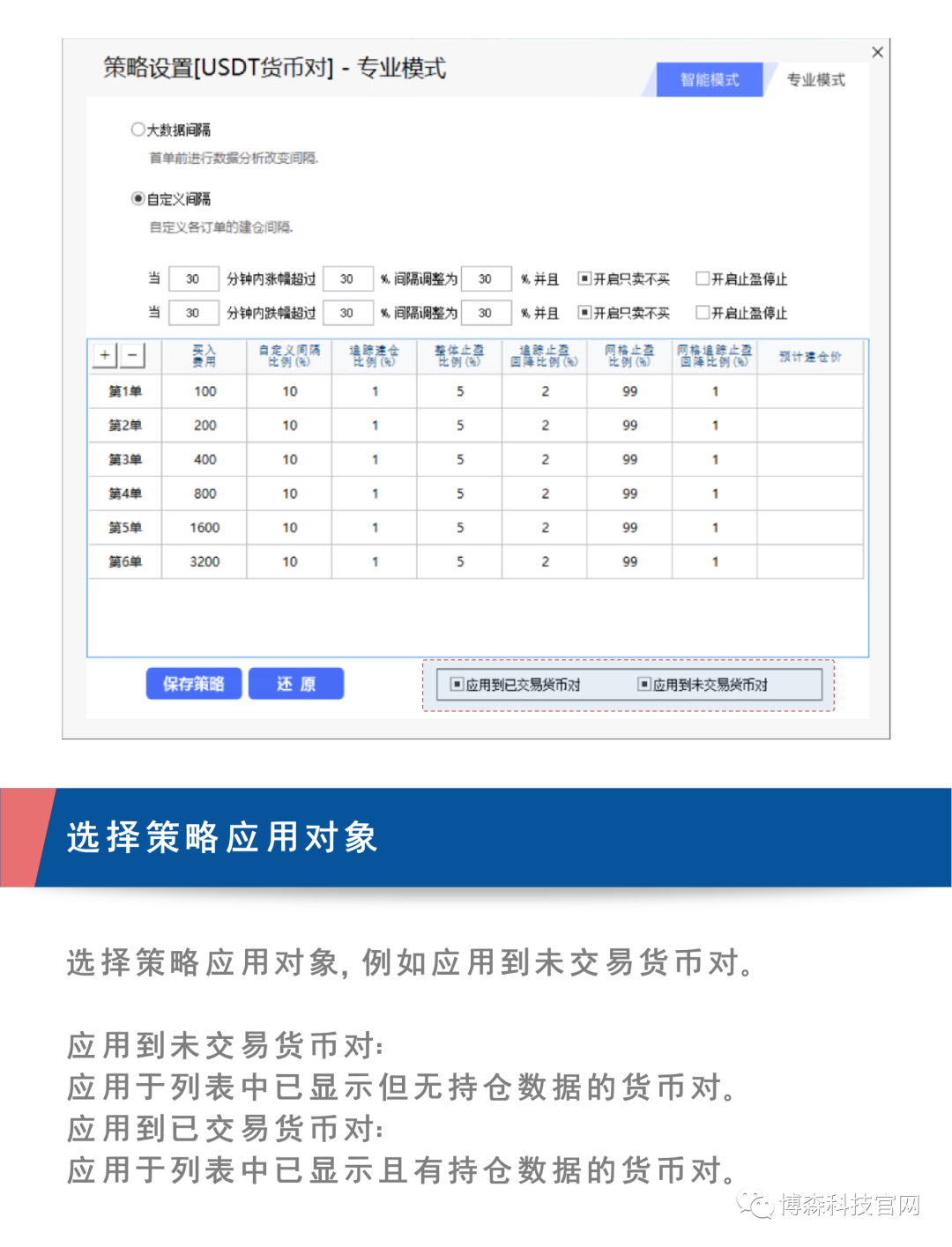Click the 买入费用 column header

click(x=205, y=356)
